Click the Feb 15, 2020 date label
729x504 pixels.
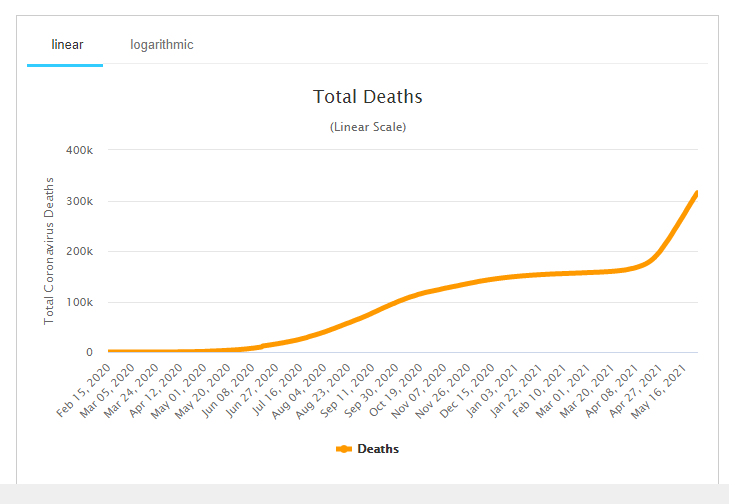[x=84, y=390]
